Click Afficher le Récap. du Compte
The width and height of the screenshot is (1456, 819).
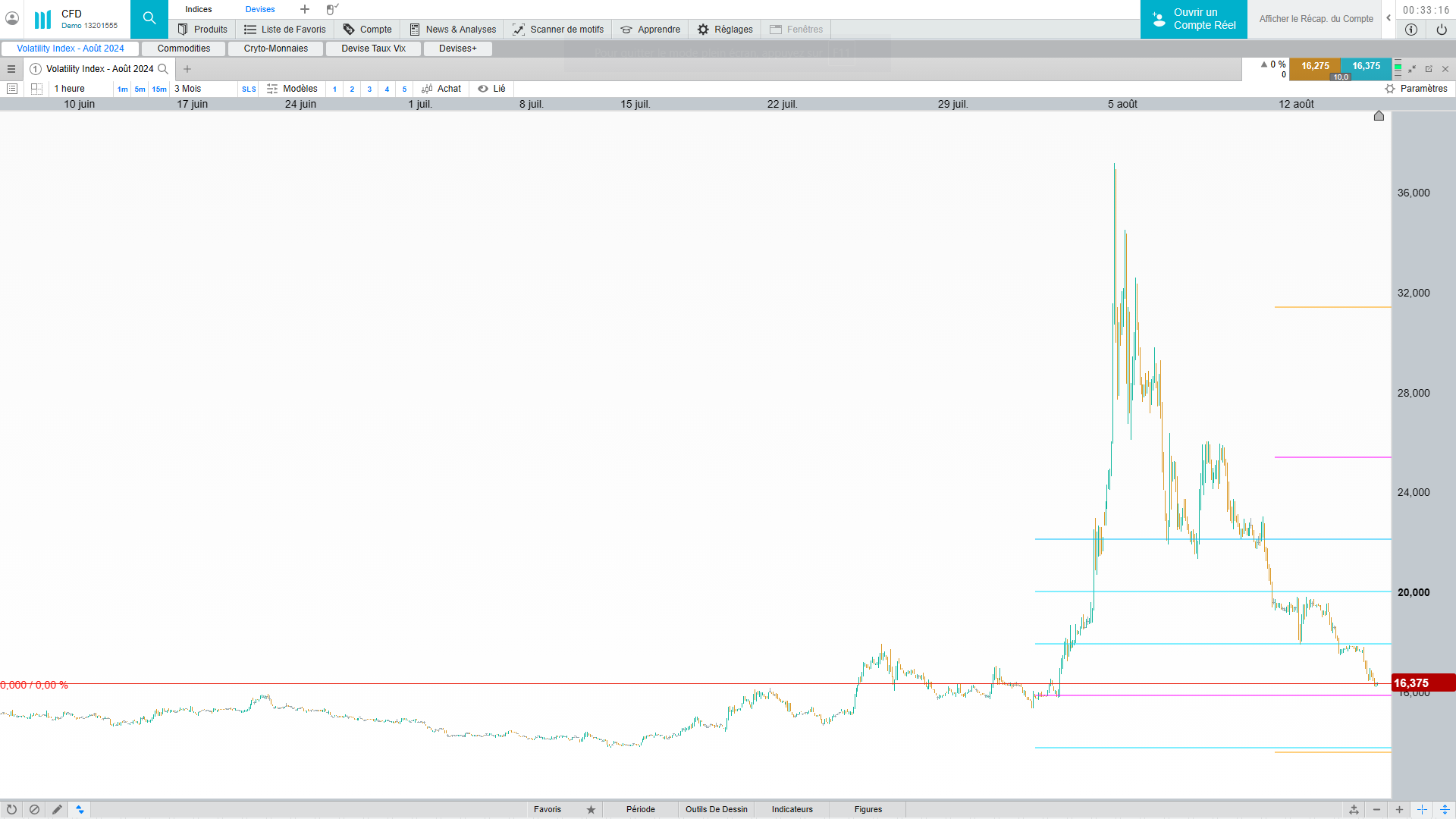click(x=1316, y=19)
